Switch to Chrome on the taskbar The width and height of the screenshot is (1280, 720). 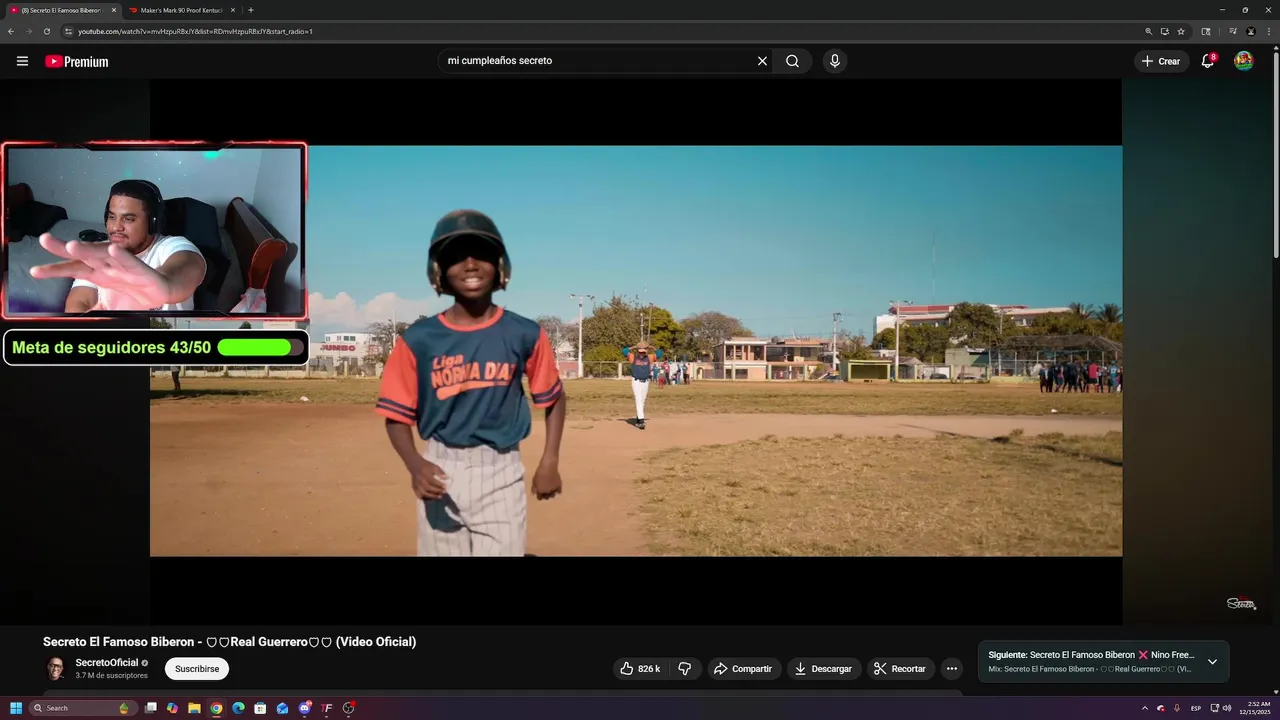216,708
